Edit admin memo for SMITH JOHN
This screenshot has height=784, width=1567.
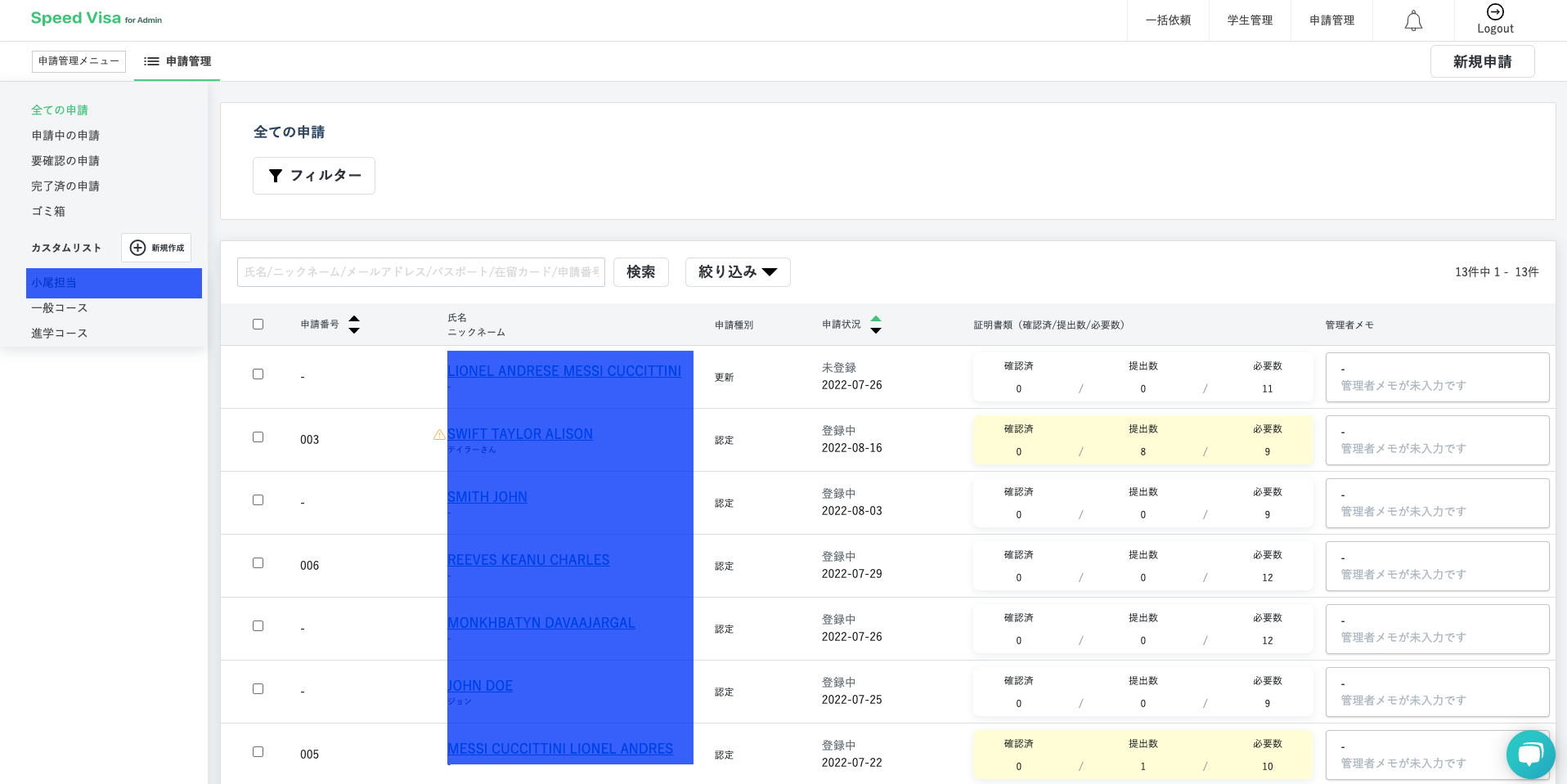pyautogui.click(x=1437, y=504)
